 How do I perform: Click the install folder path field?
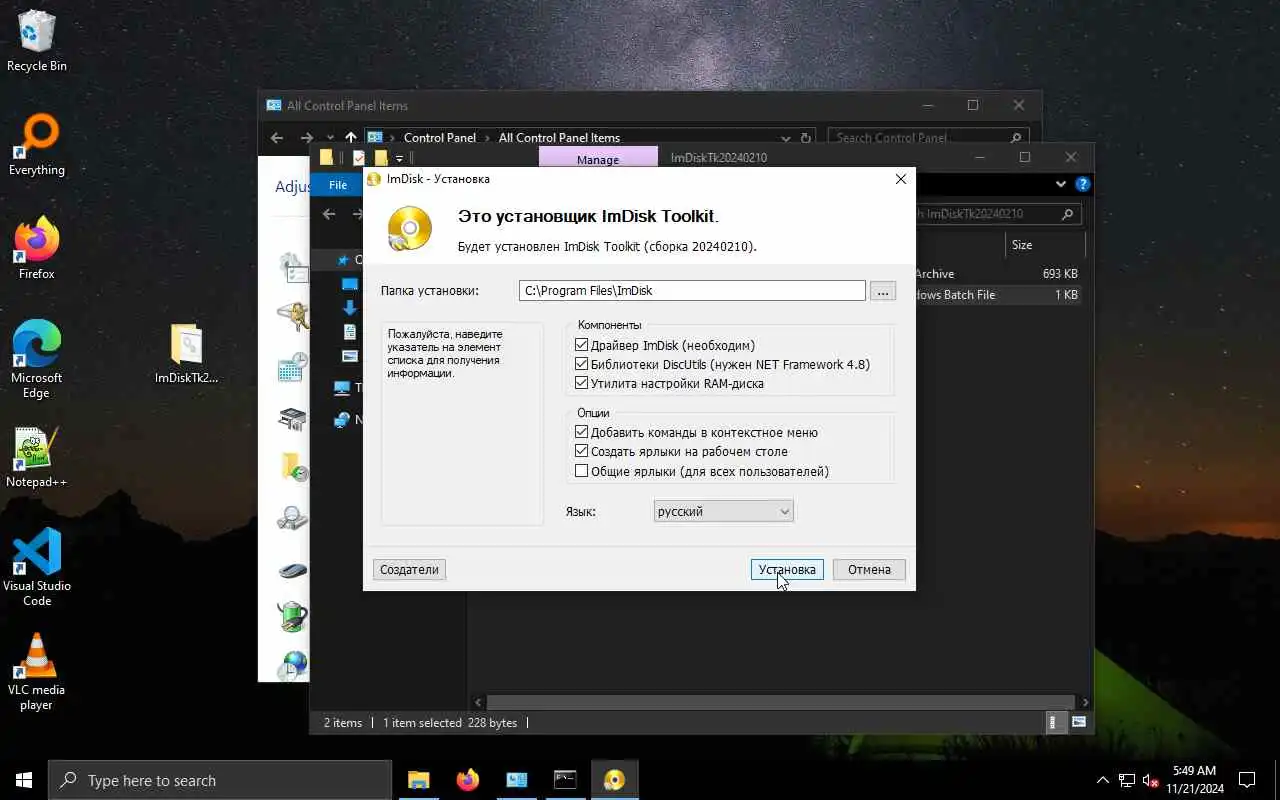[x=692, y=291]
